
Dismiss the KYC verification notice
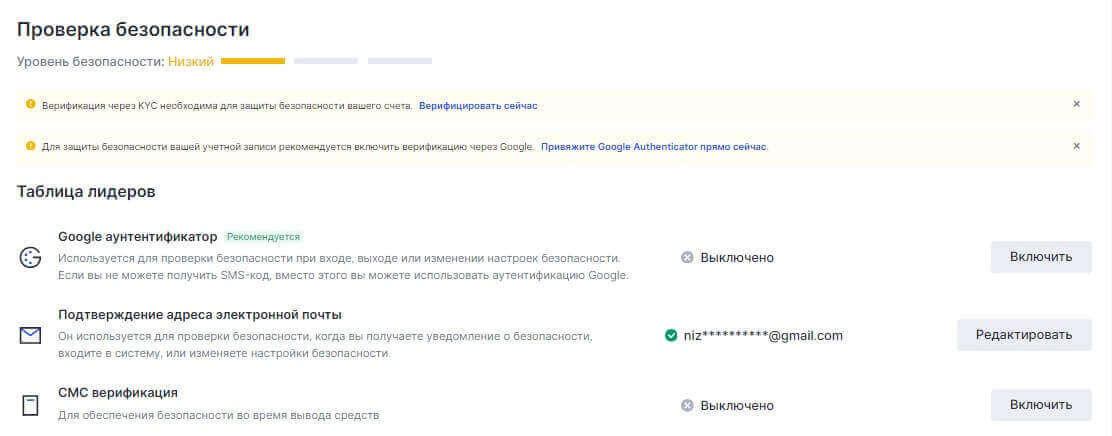1076,104
